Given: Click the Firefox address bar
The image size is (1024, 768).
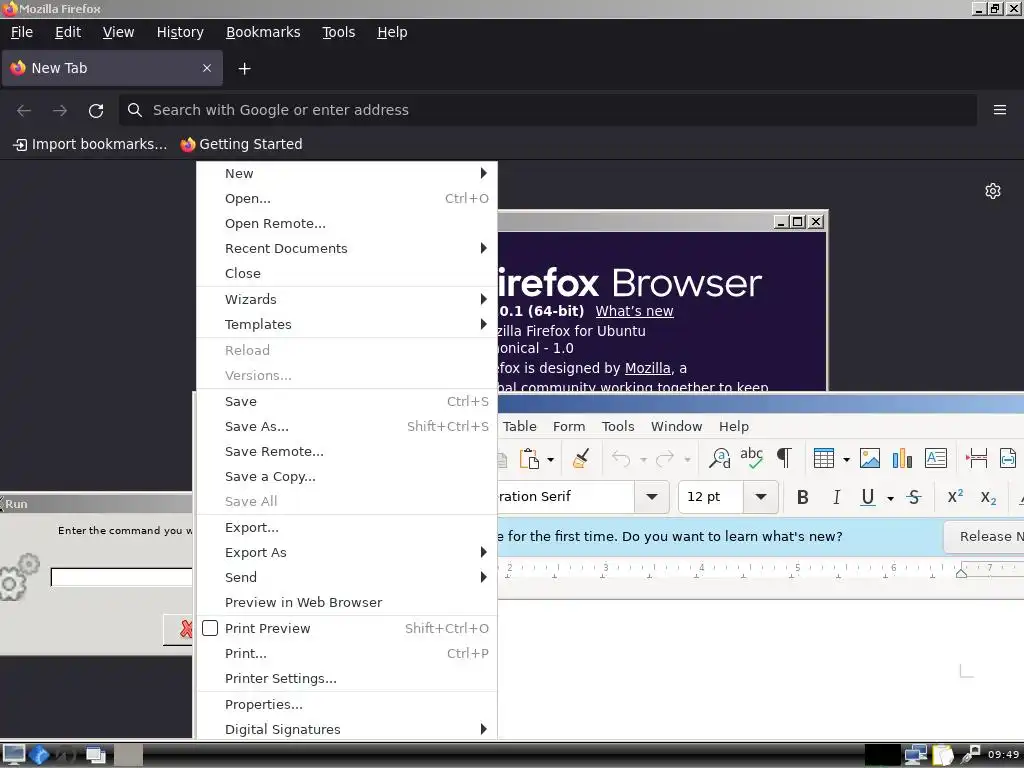Looking at the screenshot, I should click(x=548, y=110).
